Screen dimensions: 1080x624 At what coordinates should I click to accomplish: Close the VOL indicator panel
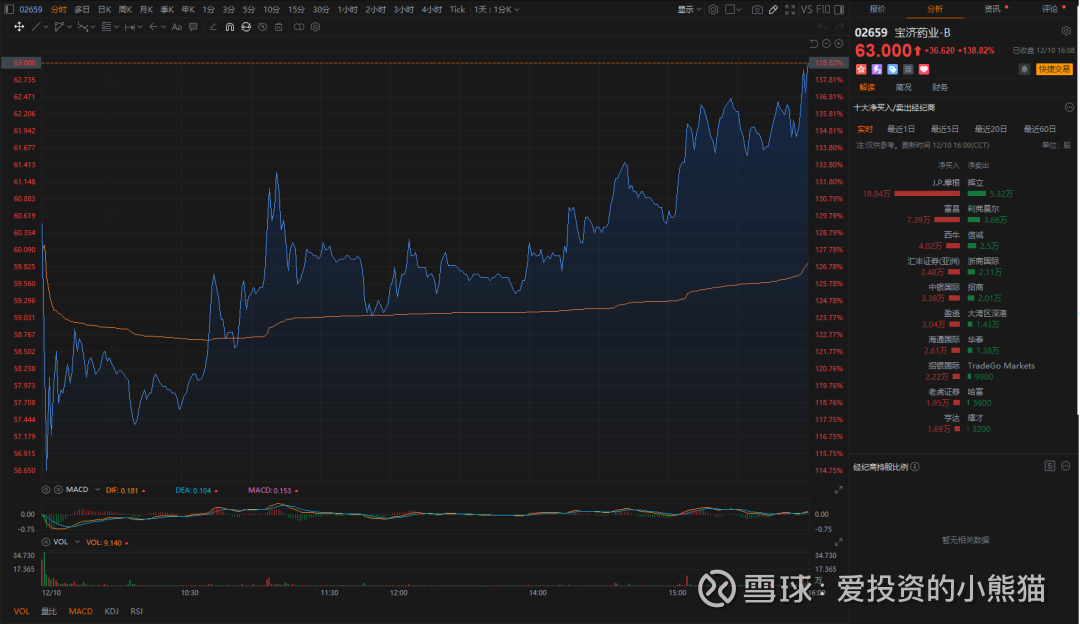[46, 542]
